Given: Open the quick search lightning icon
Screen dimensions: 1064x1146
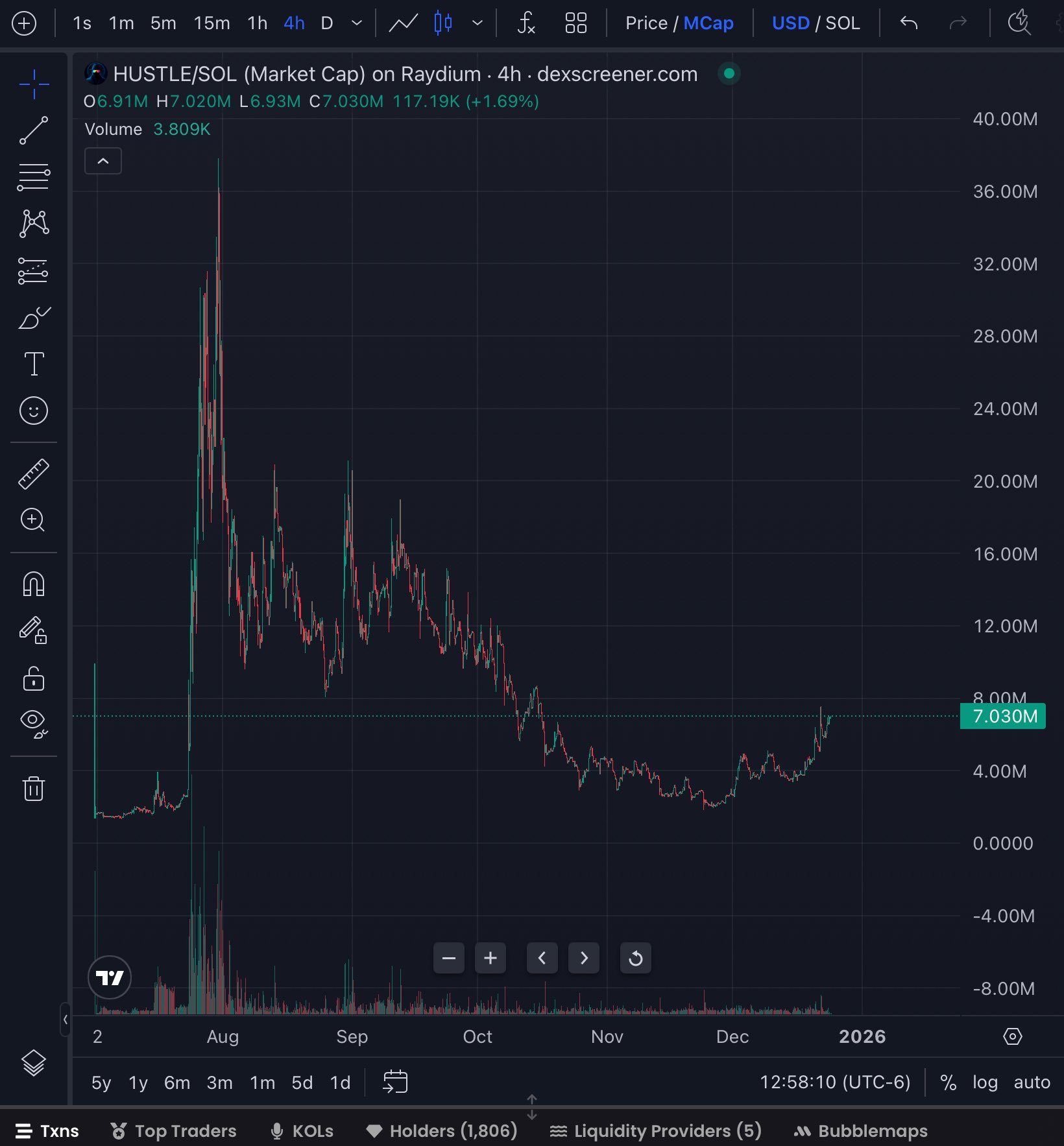Looking at the screenshot, I should tap(1019, 23).
